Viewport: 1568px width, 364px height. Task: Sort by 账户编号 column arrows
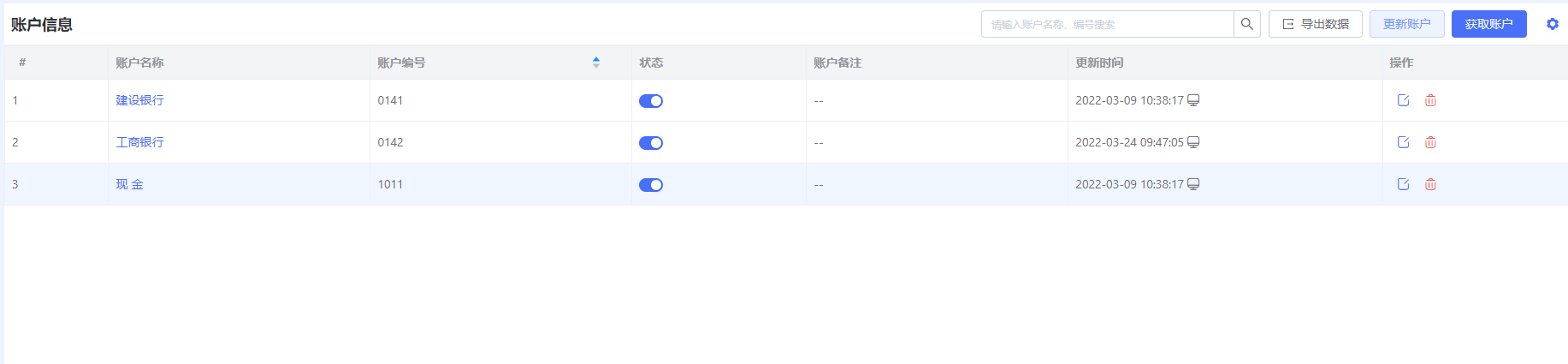[x=596, y=63]
